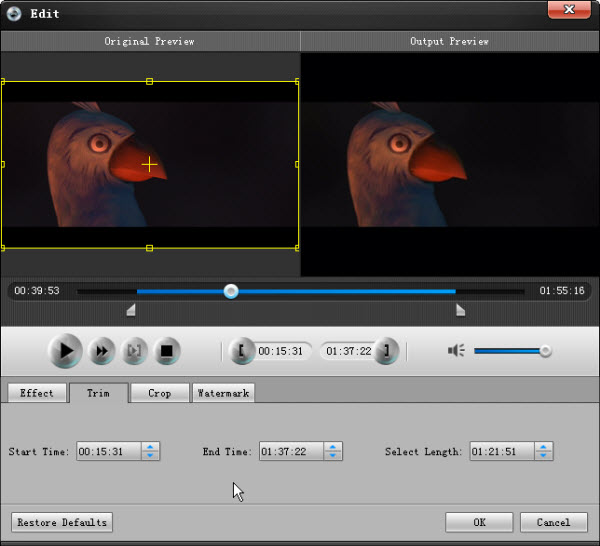Click the Select Length input field
Image resolution: width=600 pixels, height=546 pixels.
[502, 451]
